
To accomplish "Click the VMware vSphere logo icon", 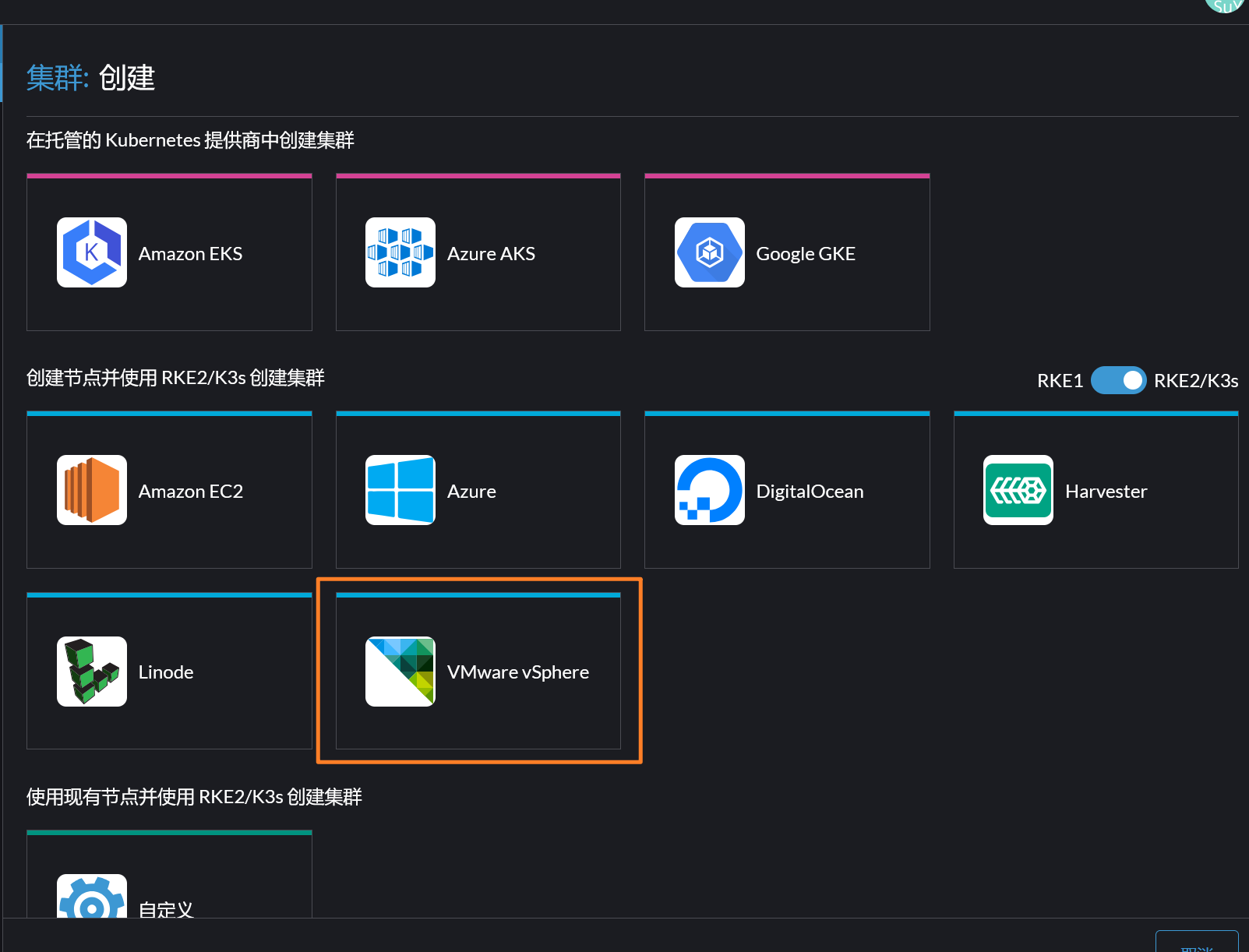I will 400,672.
